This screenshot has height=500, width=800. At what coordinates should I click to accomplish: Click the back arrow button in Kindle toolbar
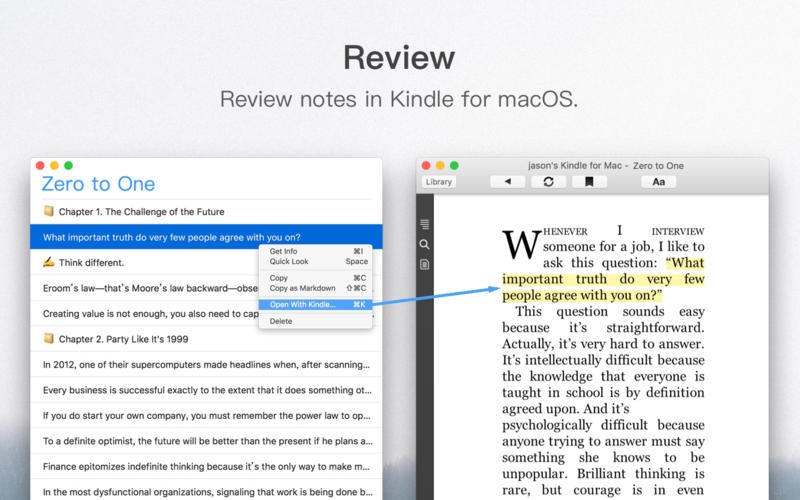coord(508,182)
